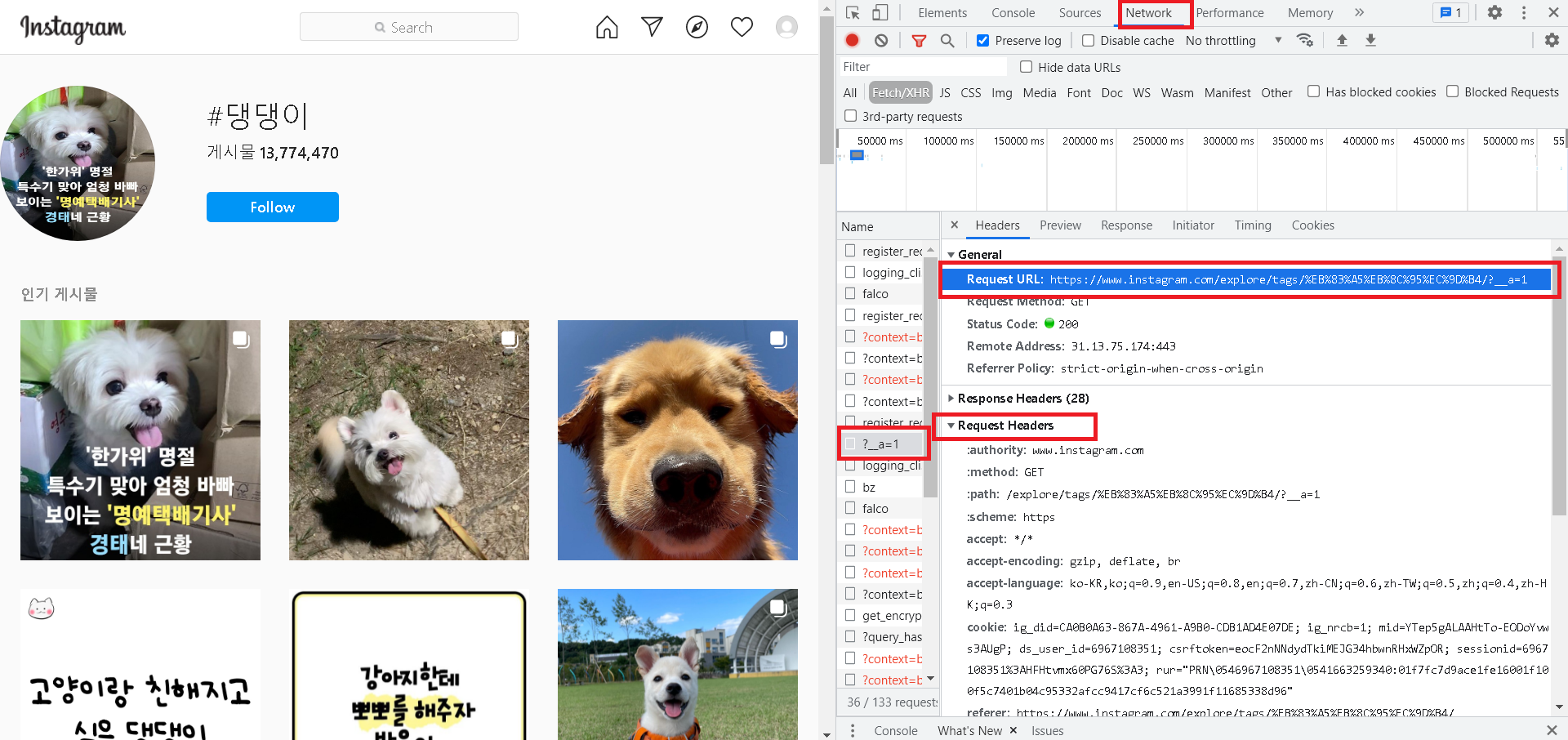Image resolution: width=1568 pixels, height=740 pixels.
Task: Open No throttling dropdown
Action: (1233, 40)
